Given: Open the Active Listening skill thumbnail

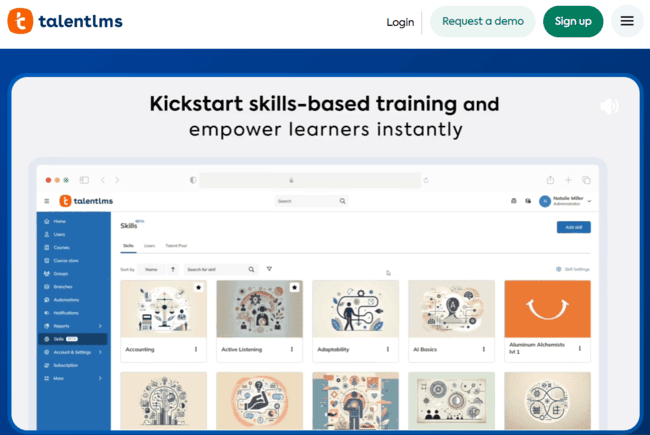Looking at the screenshot, I should [260, 309].
